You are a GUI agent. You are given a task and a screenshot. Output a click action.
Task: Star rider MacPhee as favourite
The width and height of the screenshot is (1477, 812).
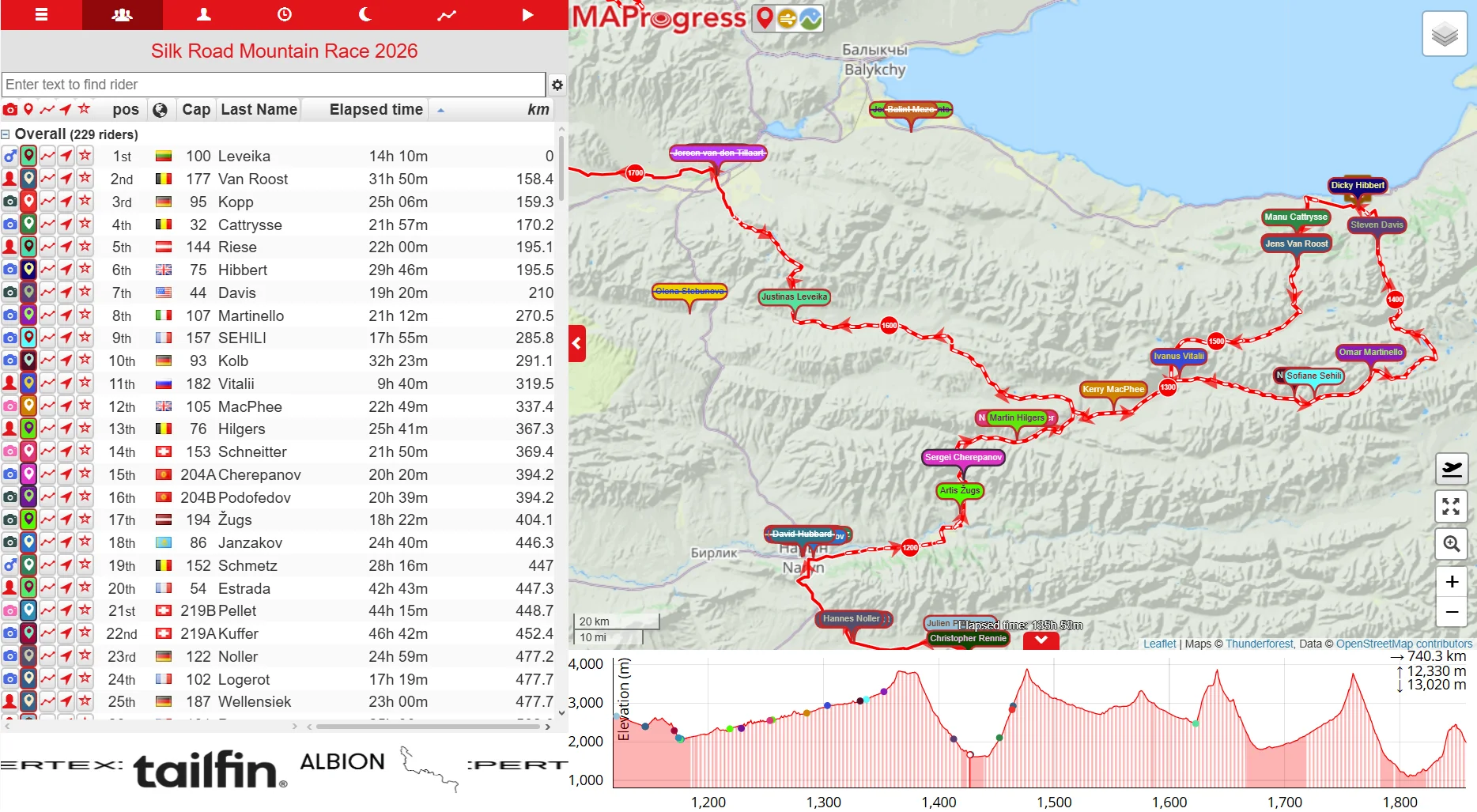85,406
